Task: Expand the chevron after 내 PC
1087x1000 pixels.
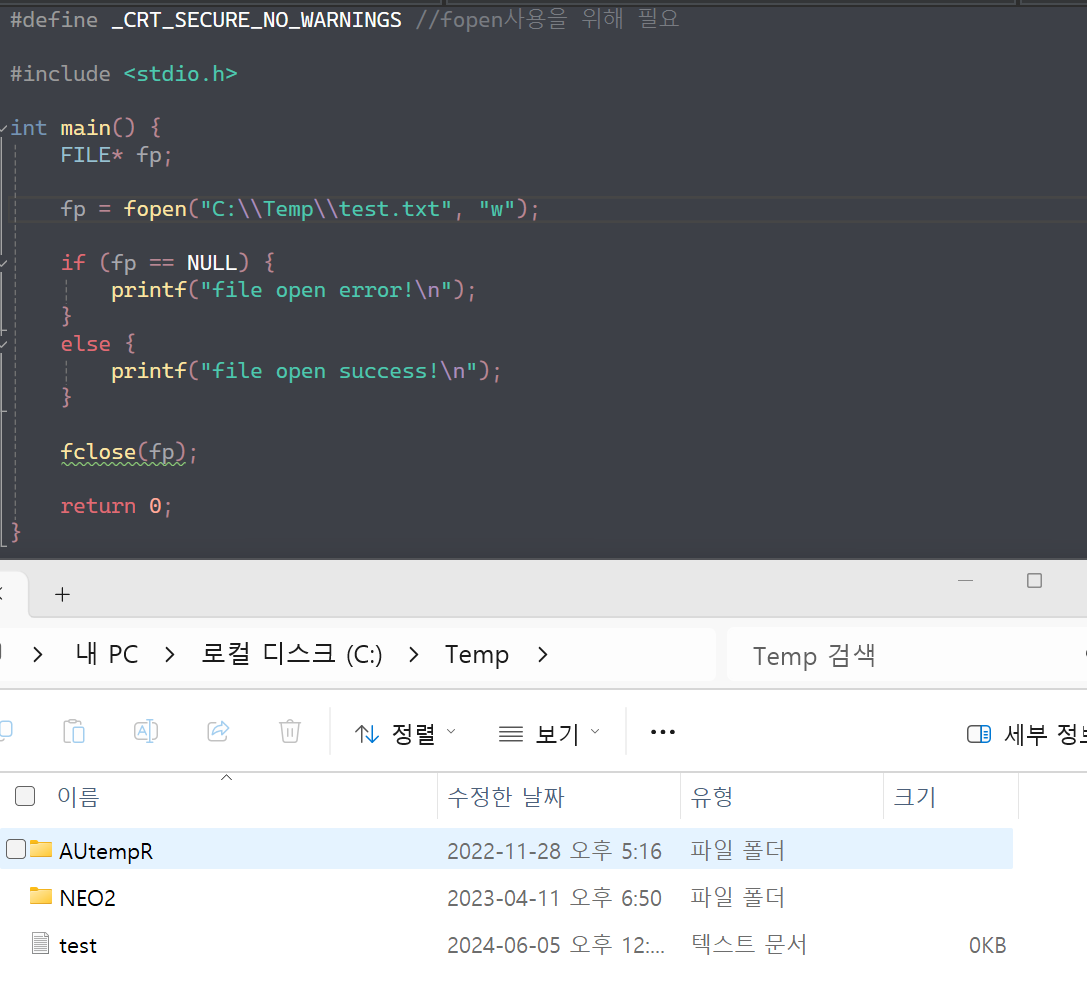Action: click(x=170, y=654)
